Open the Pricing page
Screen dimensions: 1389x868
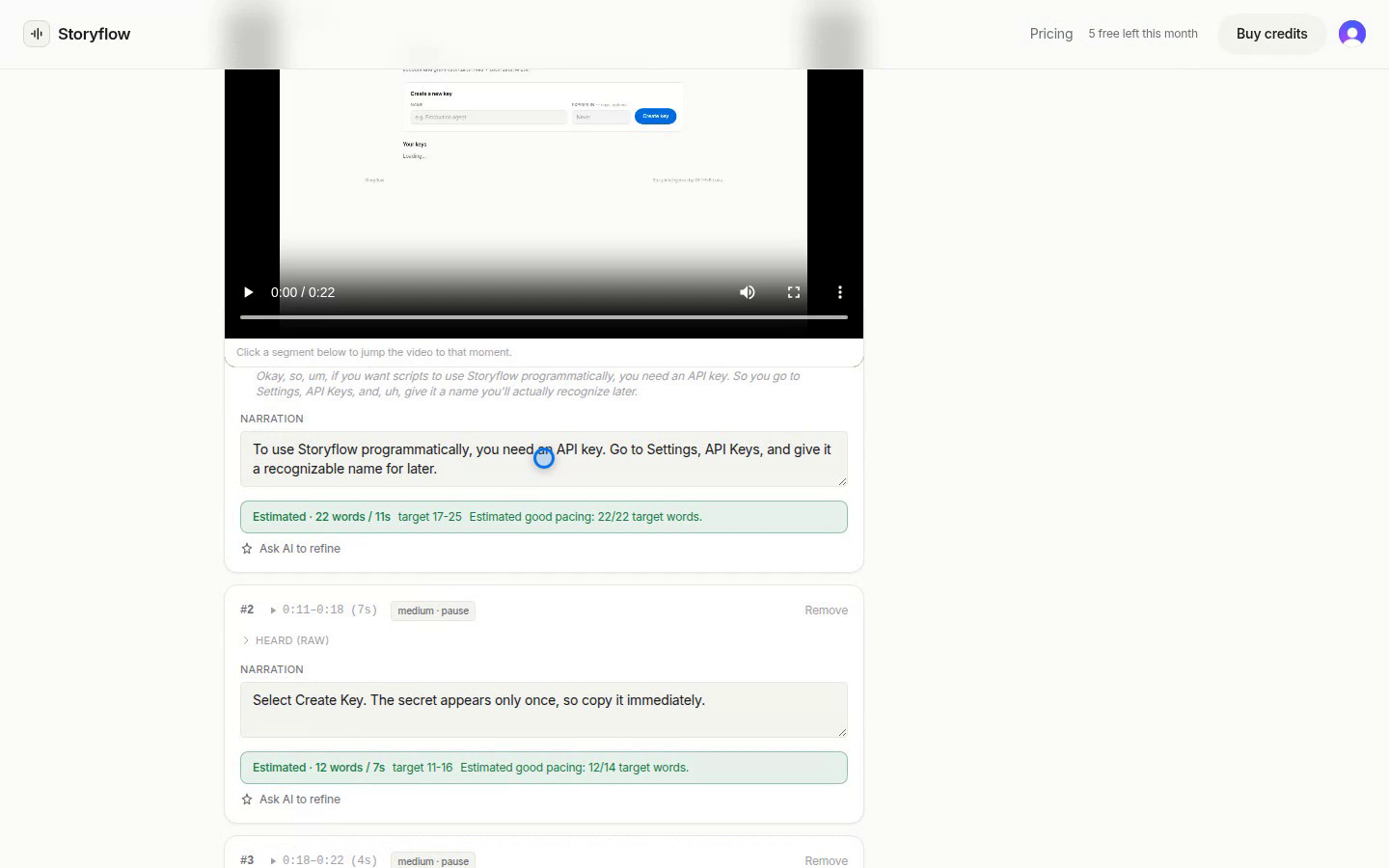1050,34
